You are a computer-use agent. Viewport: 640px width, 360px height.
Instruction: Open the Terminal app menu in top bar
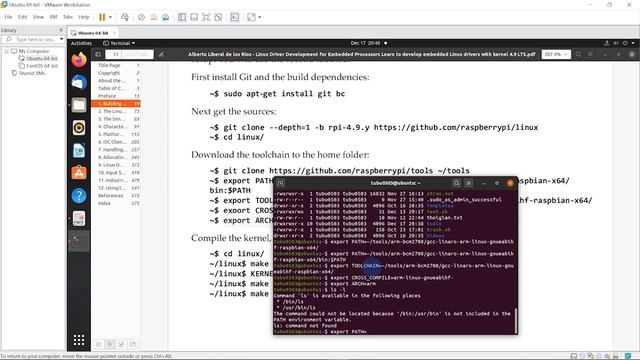point(119,43)
